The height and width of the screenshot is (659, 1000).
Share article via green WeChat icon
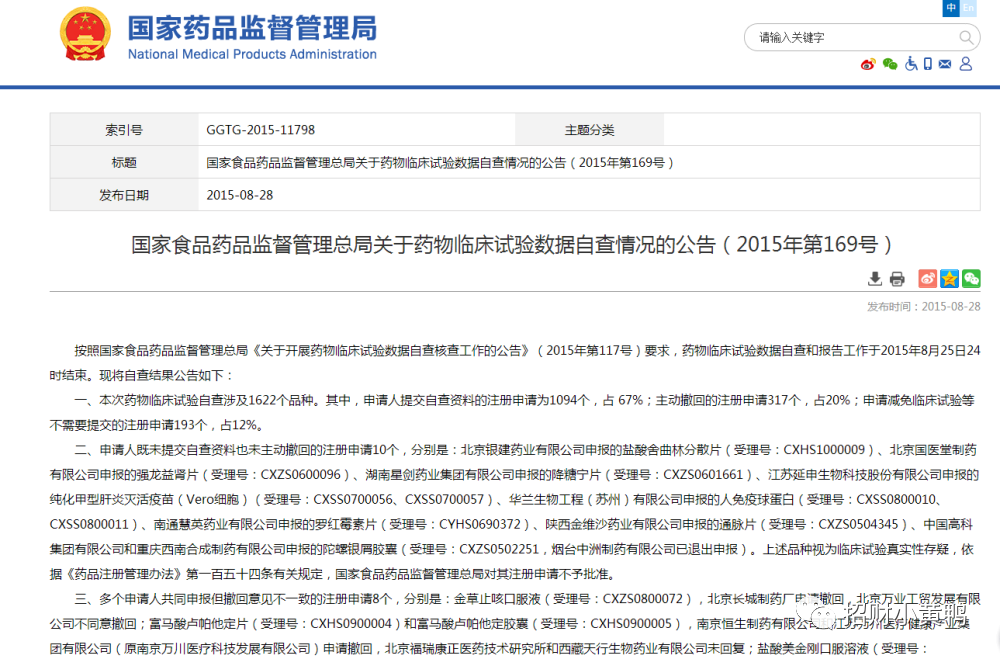[971, 279]
